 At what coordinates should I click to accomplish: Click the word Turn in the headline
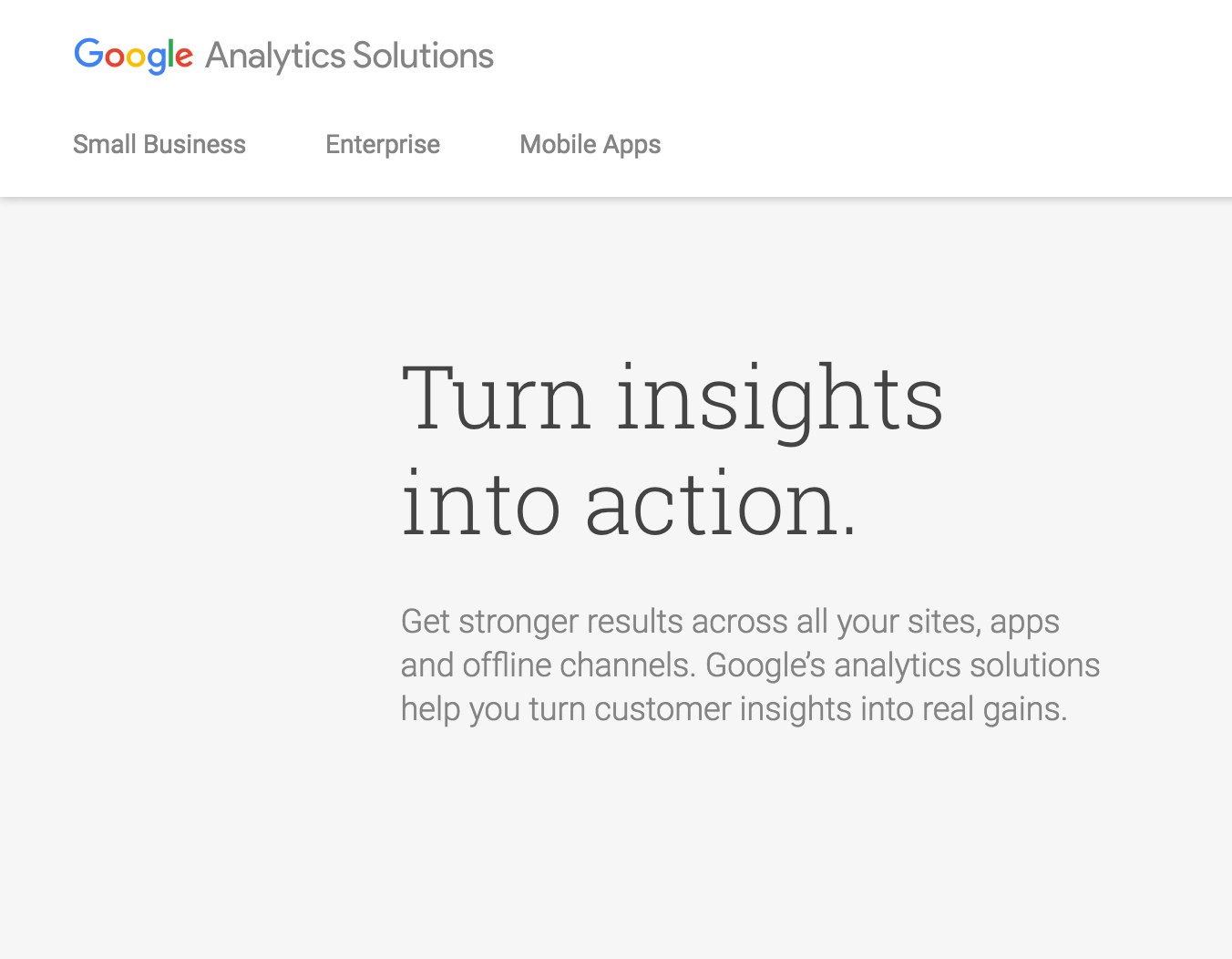pos(496,398)
